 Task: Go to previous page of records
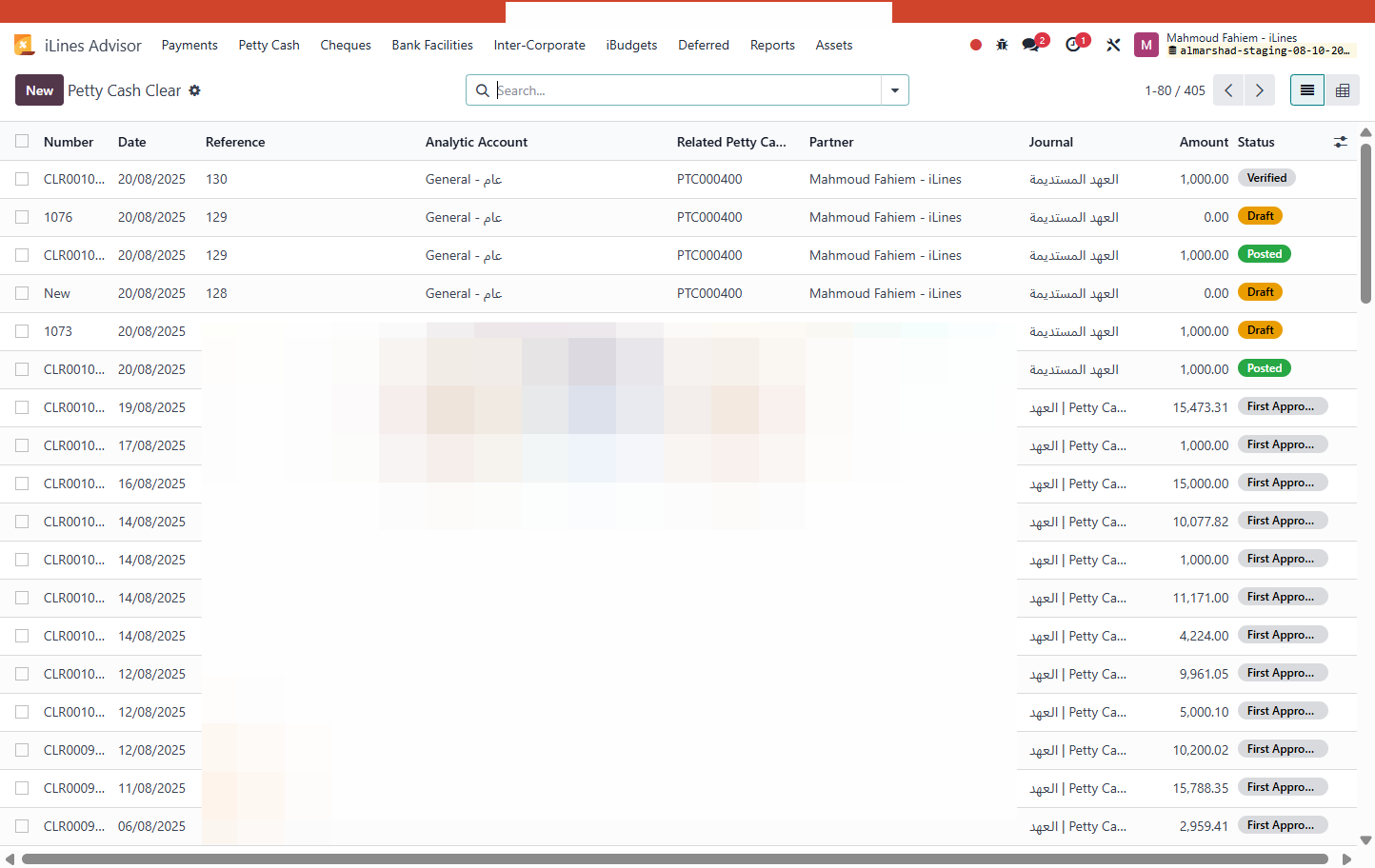tap(1229, 90)
